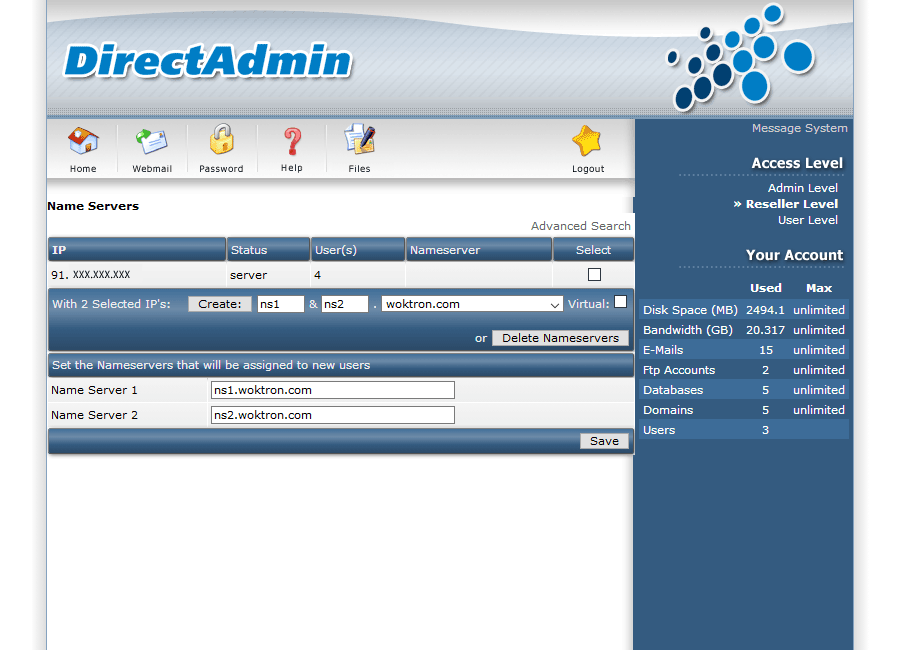This screenshot has height=650, width=900.
Task: Tick the Select checkbox for the 91.xxx IP row
Action: click(x=595, y=274)
